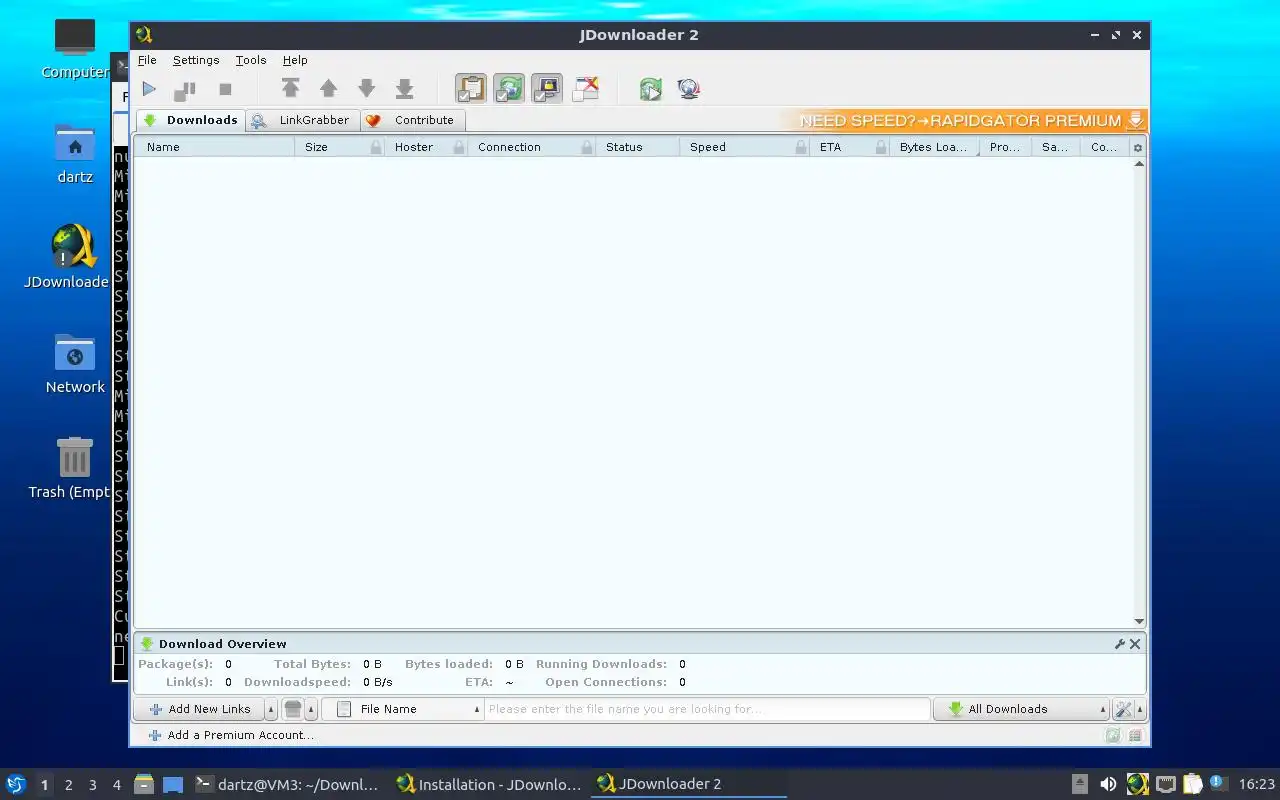Click the Rapidgator Premium banner

963,120
